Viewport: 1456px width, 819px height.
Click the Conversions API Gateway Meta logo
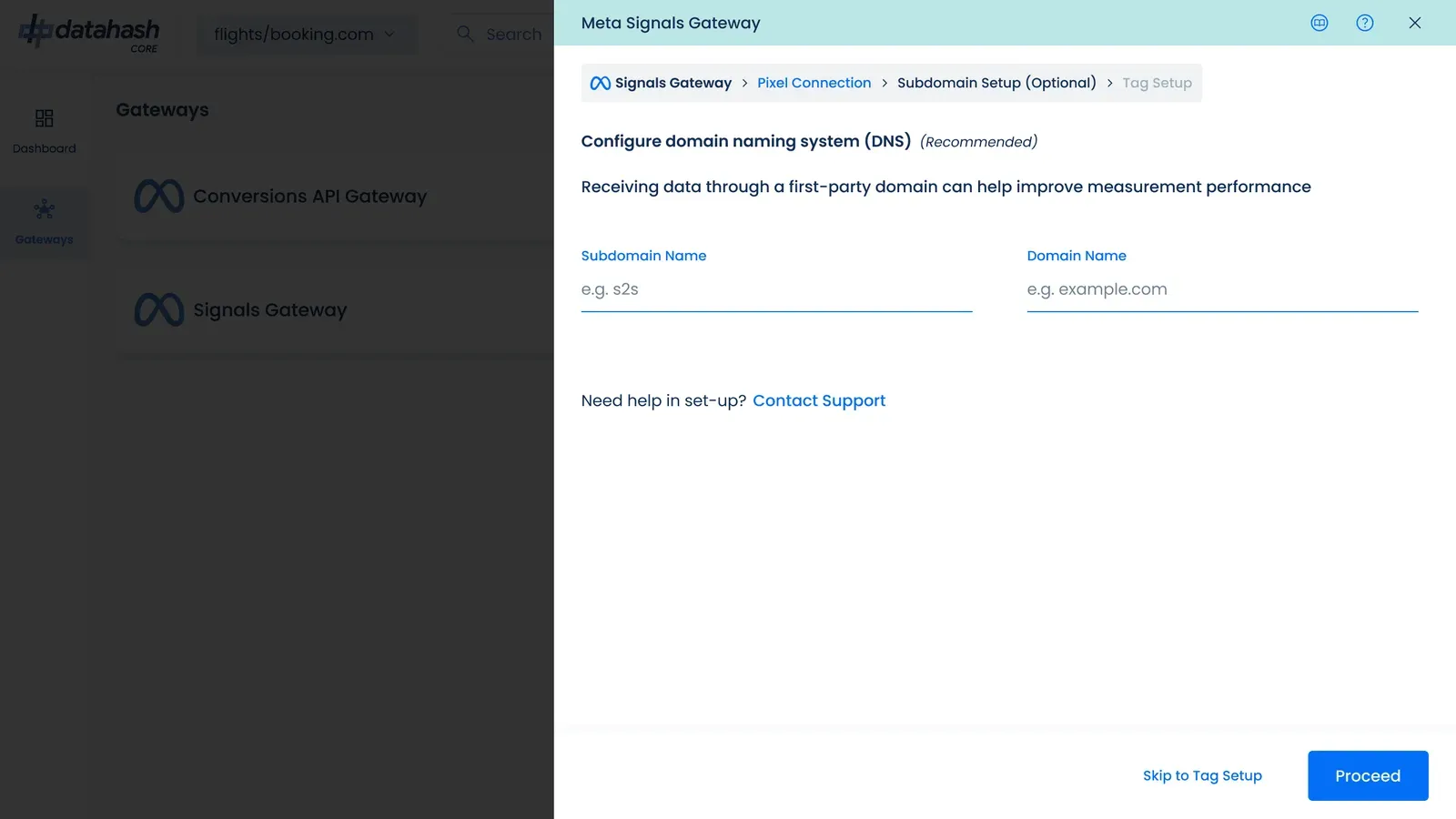click(159, 197)
